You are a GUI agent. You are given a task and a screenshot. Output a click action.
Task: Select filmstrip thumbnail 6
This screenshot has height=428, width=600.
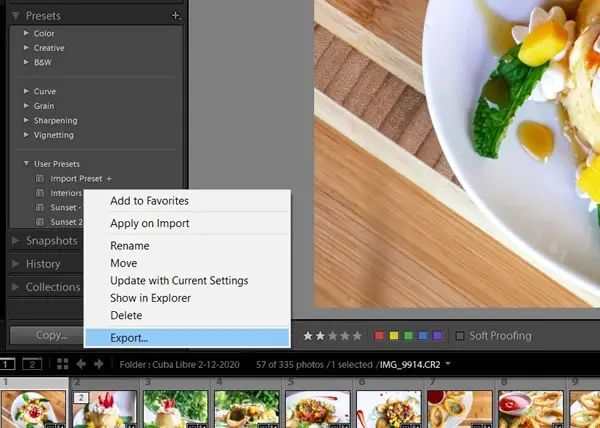(389, 409)
